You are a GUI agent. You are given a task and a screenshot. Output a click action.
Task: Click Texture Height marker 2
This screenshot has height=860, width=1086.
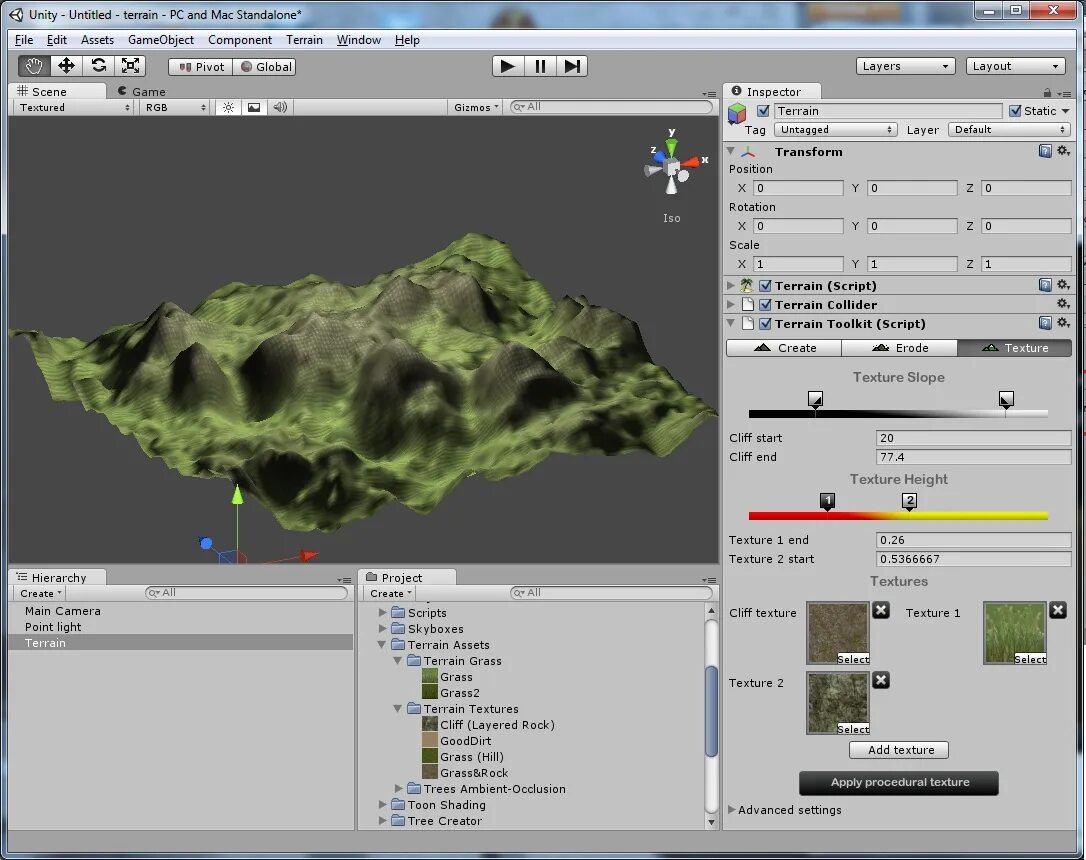click(x=909, y=501)
